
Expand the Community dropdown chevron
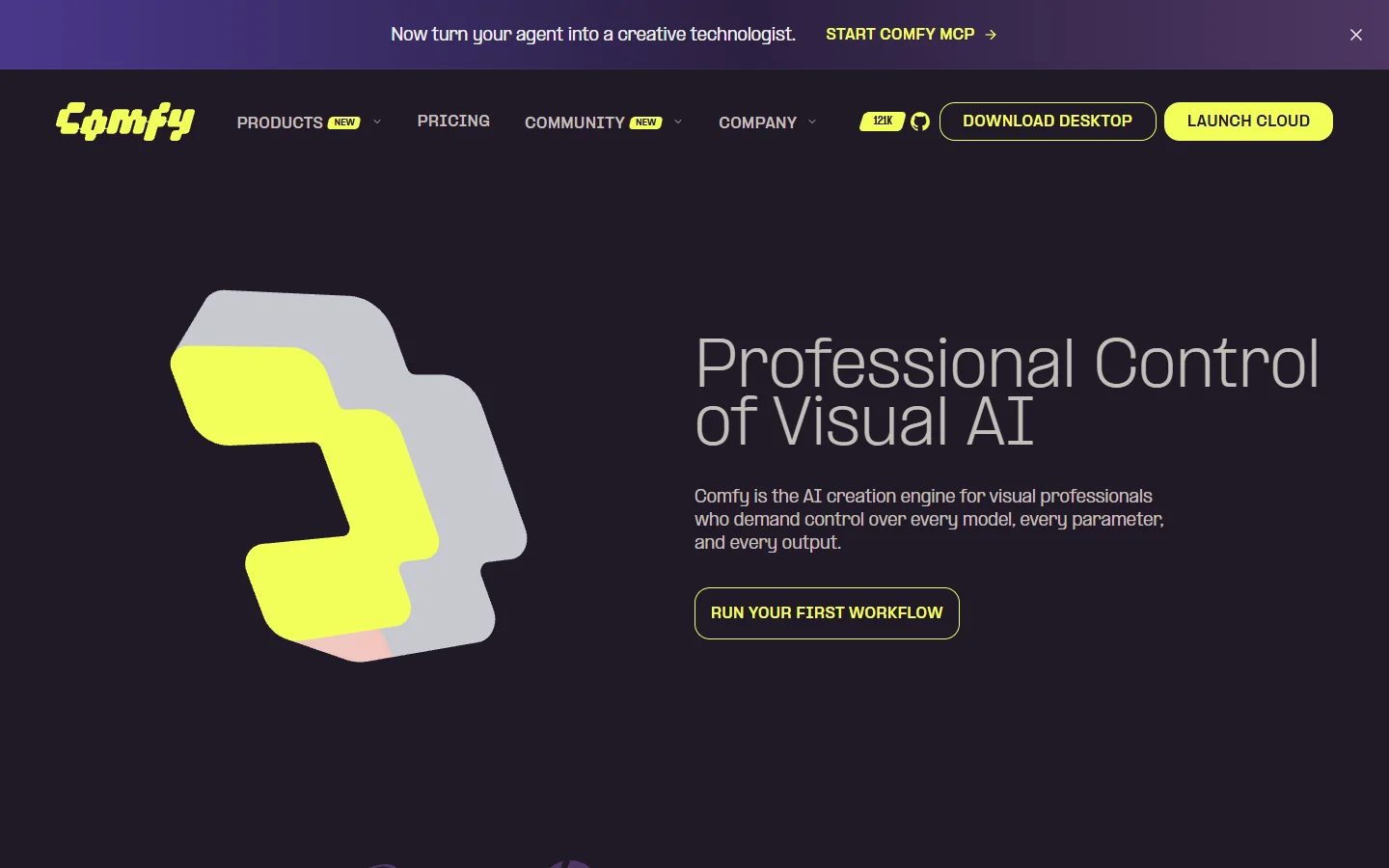point(678,122)
